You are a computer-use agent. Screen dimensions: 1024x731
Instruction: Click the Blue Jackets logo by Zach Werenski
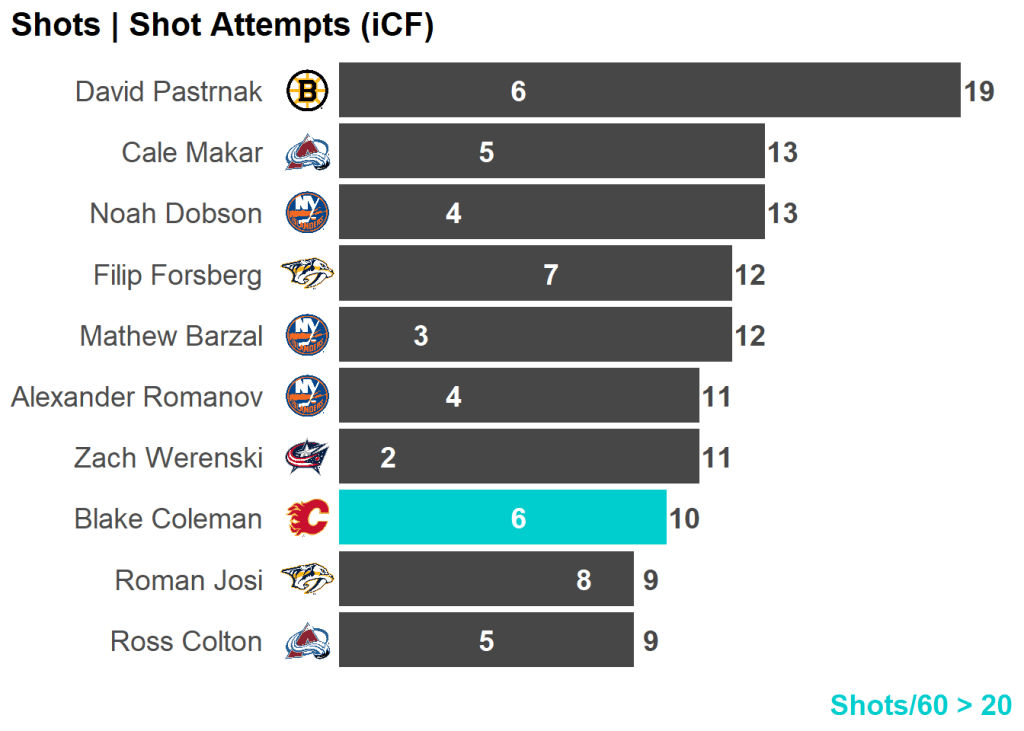307,458
